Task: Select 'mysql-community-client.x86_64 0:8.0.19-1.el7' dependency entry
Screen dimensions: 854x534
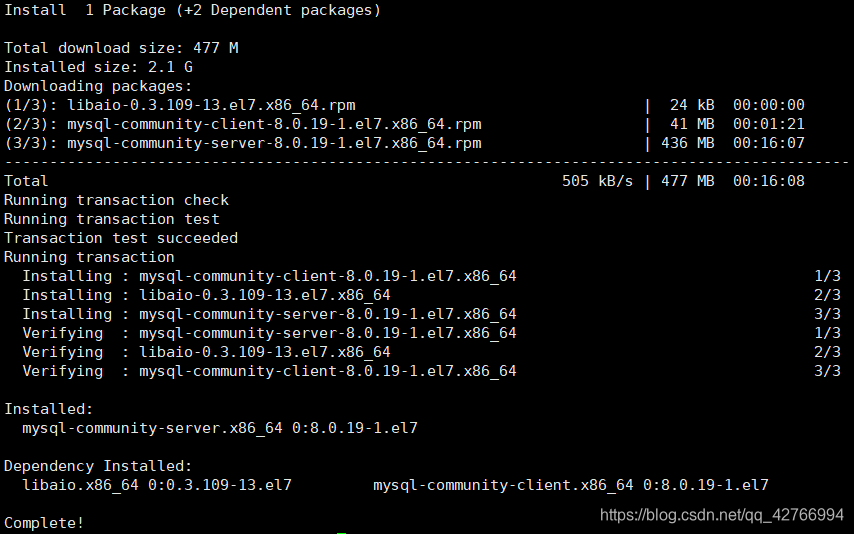Action: [x=571, y=486]
